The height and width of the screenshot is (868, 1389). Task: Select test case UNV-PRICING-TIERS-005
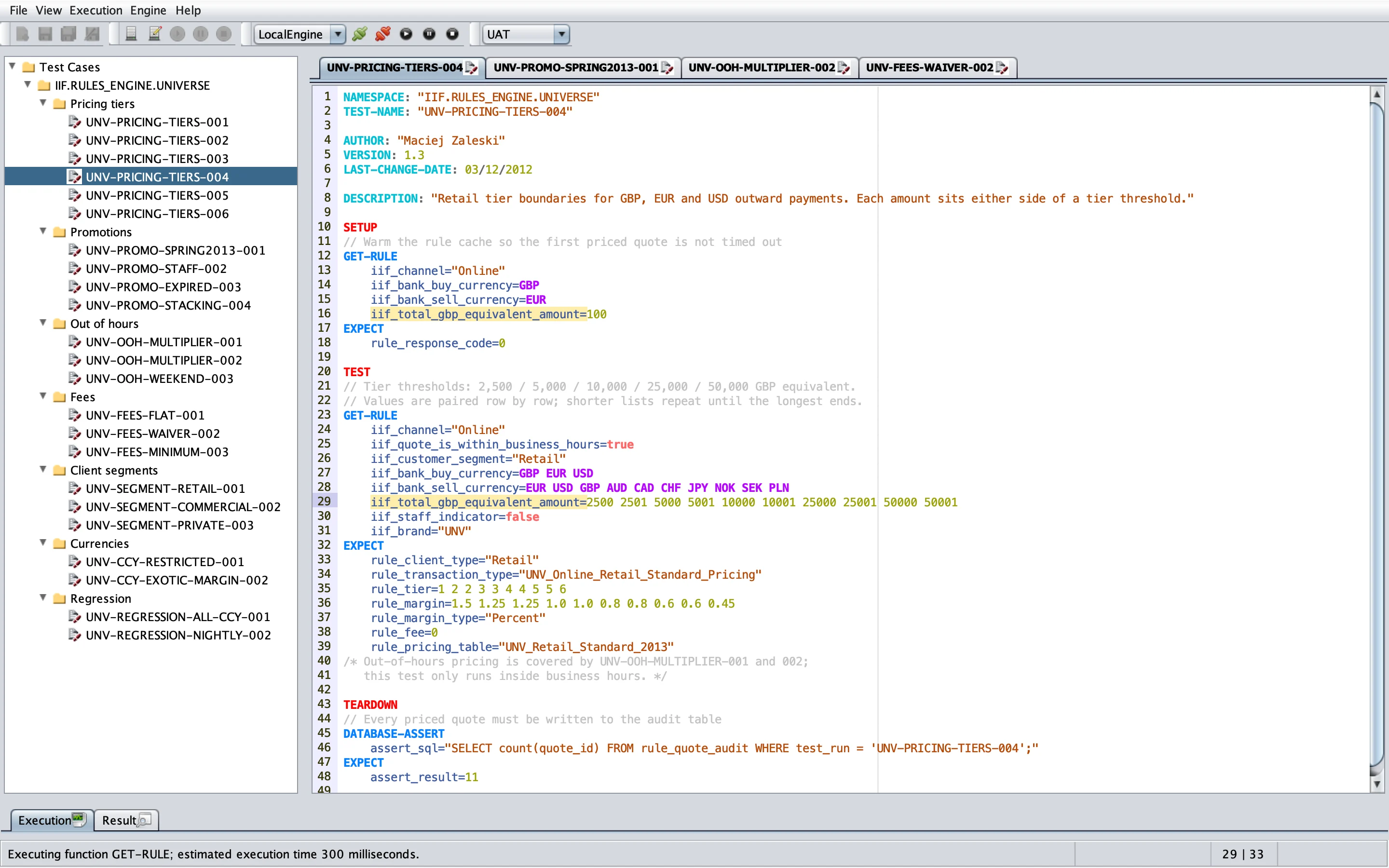[x=157, y=195]
